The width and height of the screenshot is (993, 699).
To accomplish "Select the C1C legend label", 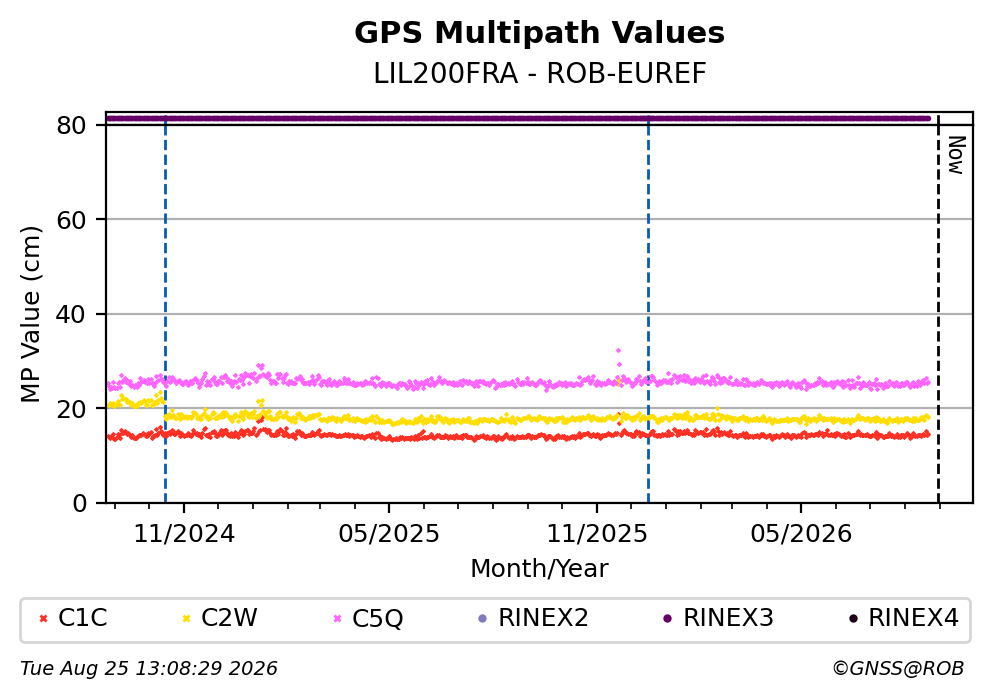I will coord(82,618).
